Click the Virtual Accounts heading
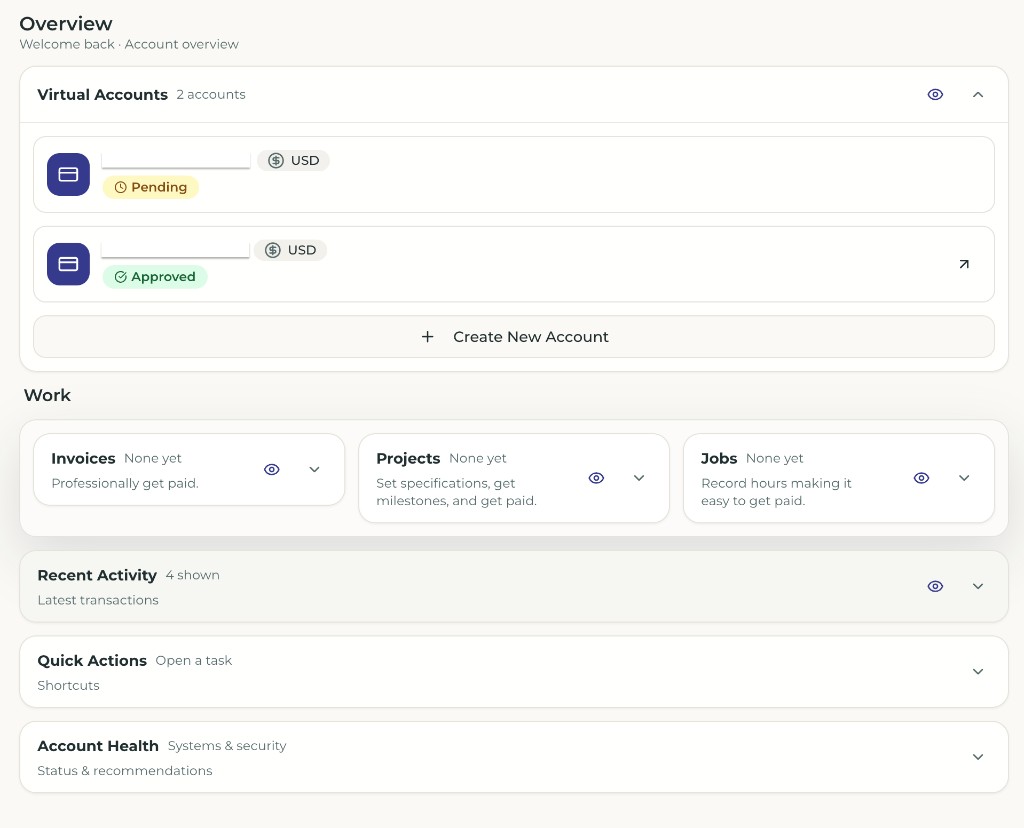 [103, 95]
